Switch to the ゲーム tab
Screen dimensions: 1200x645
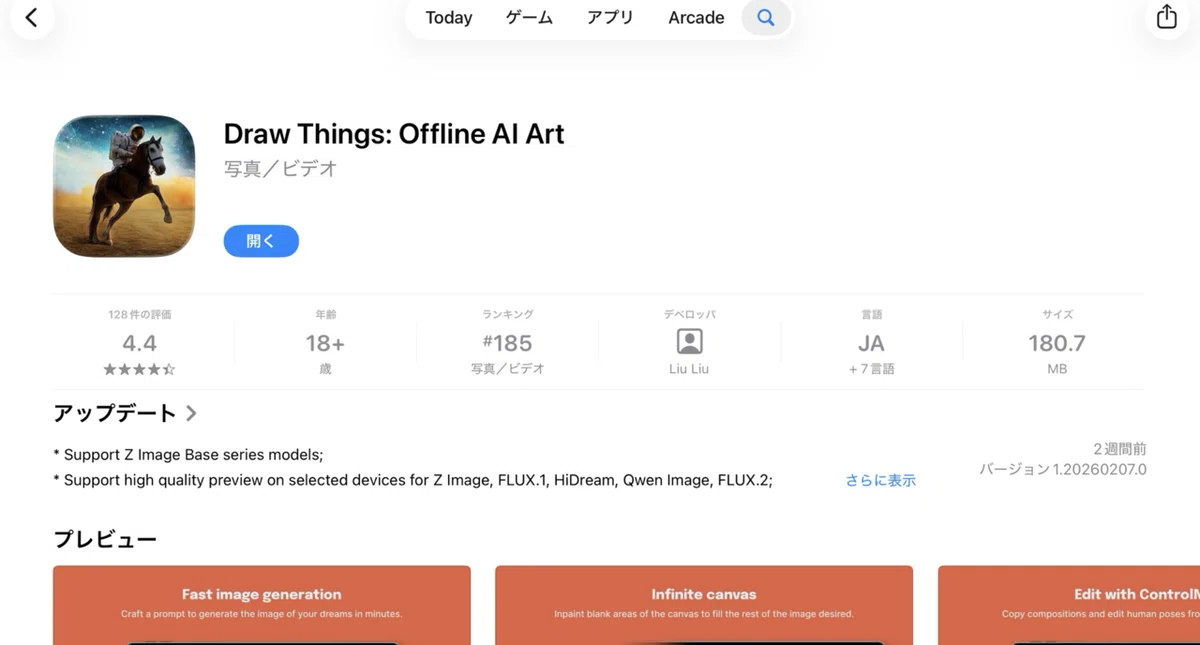click(x=529, y=18)
